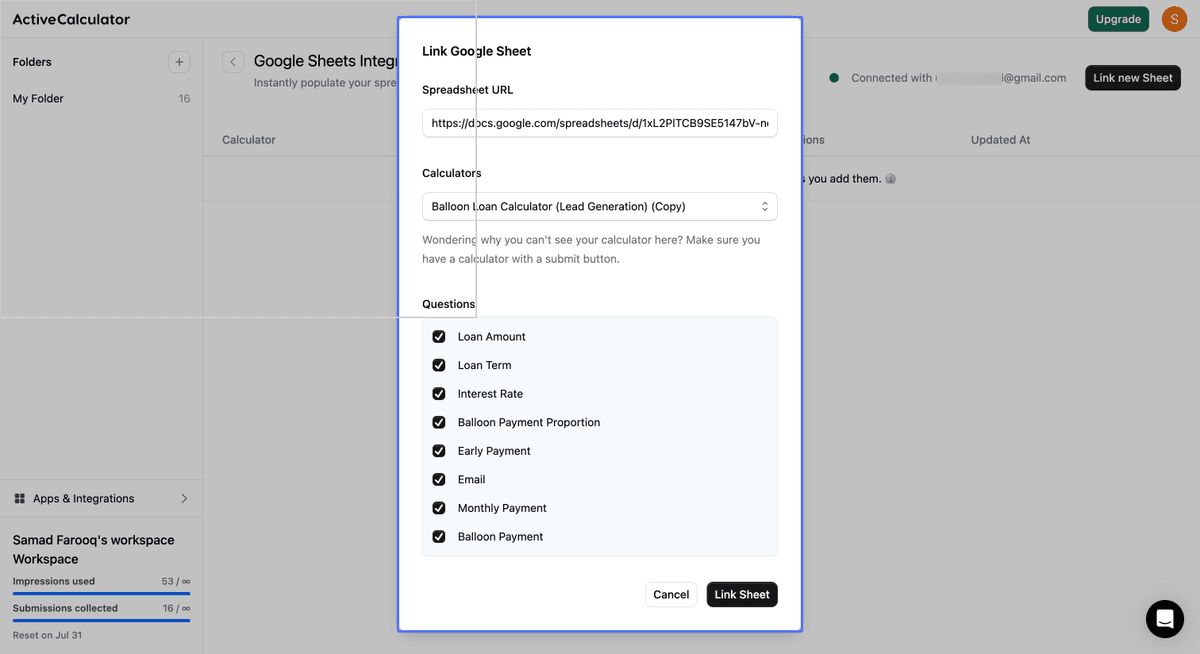1200x654 pixels.
Task: Open Apps & Integrations menu item
Action: click(101, 498)
